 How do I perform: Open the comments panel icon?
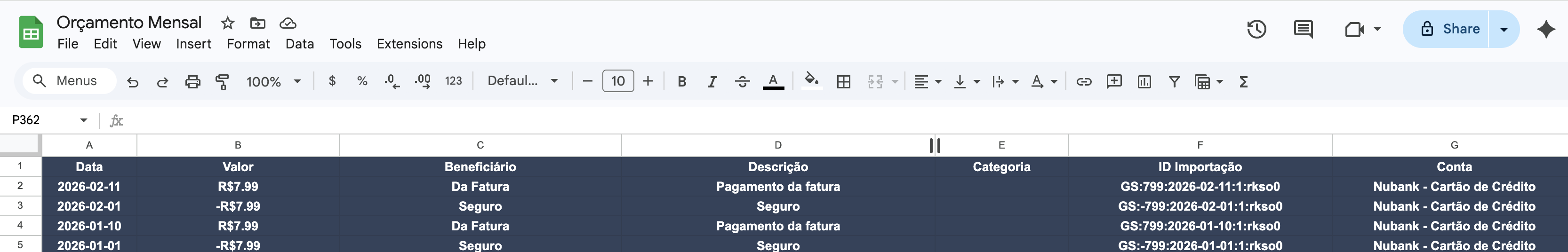pos(1303,29)
